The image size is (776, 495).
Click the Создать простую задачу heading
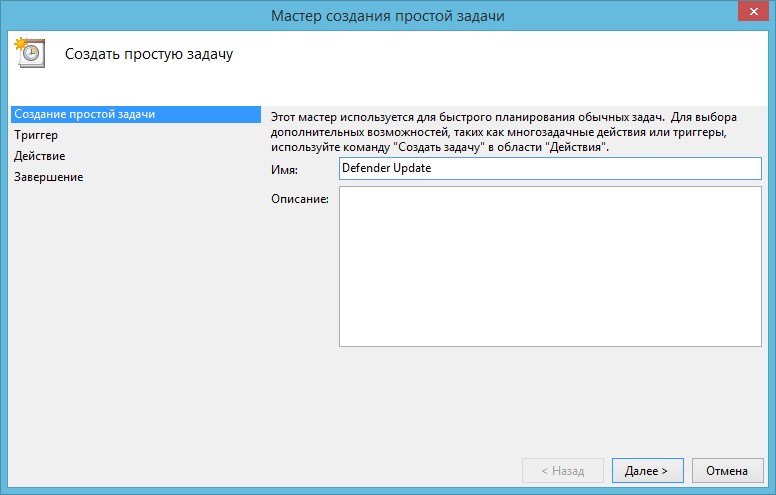(149, 54)
